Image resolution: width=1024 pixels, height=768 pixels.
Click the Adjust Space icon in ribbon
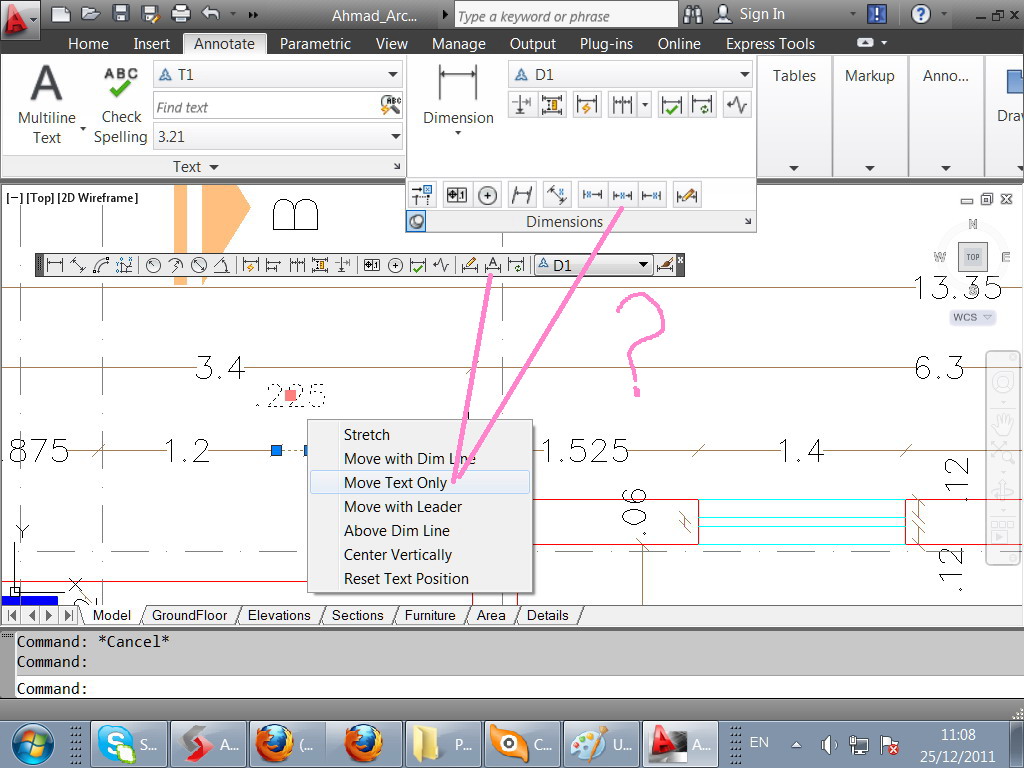click(x=552, y=104)
